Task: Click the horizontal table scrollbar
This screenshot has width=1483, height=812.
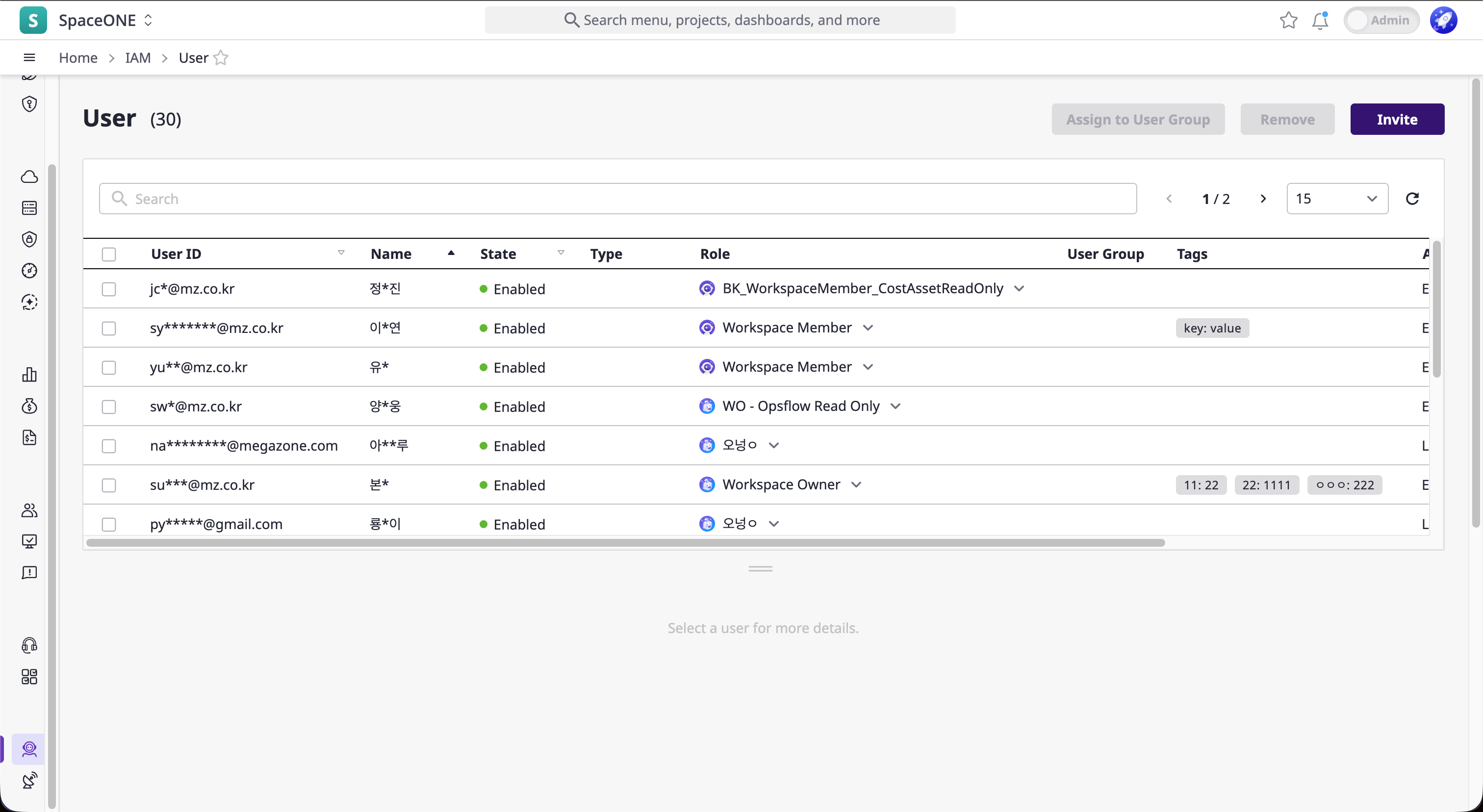Action: 625,543
